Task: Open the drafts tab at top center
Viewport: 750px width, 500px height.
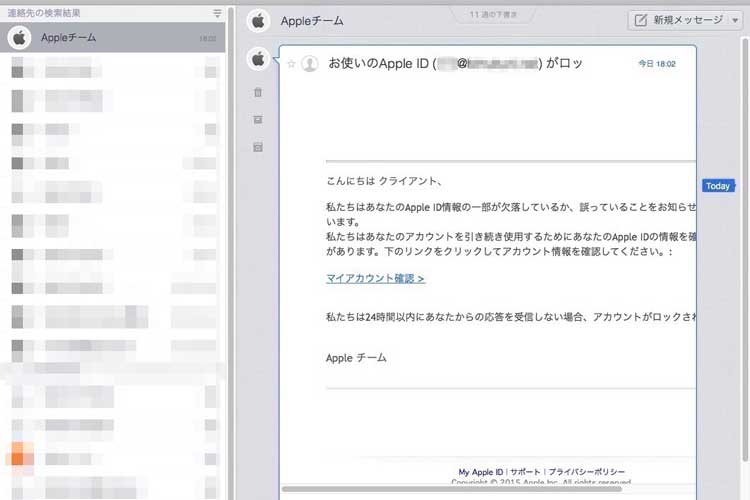Action: (493, 14)
